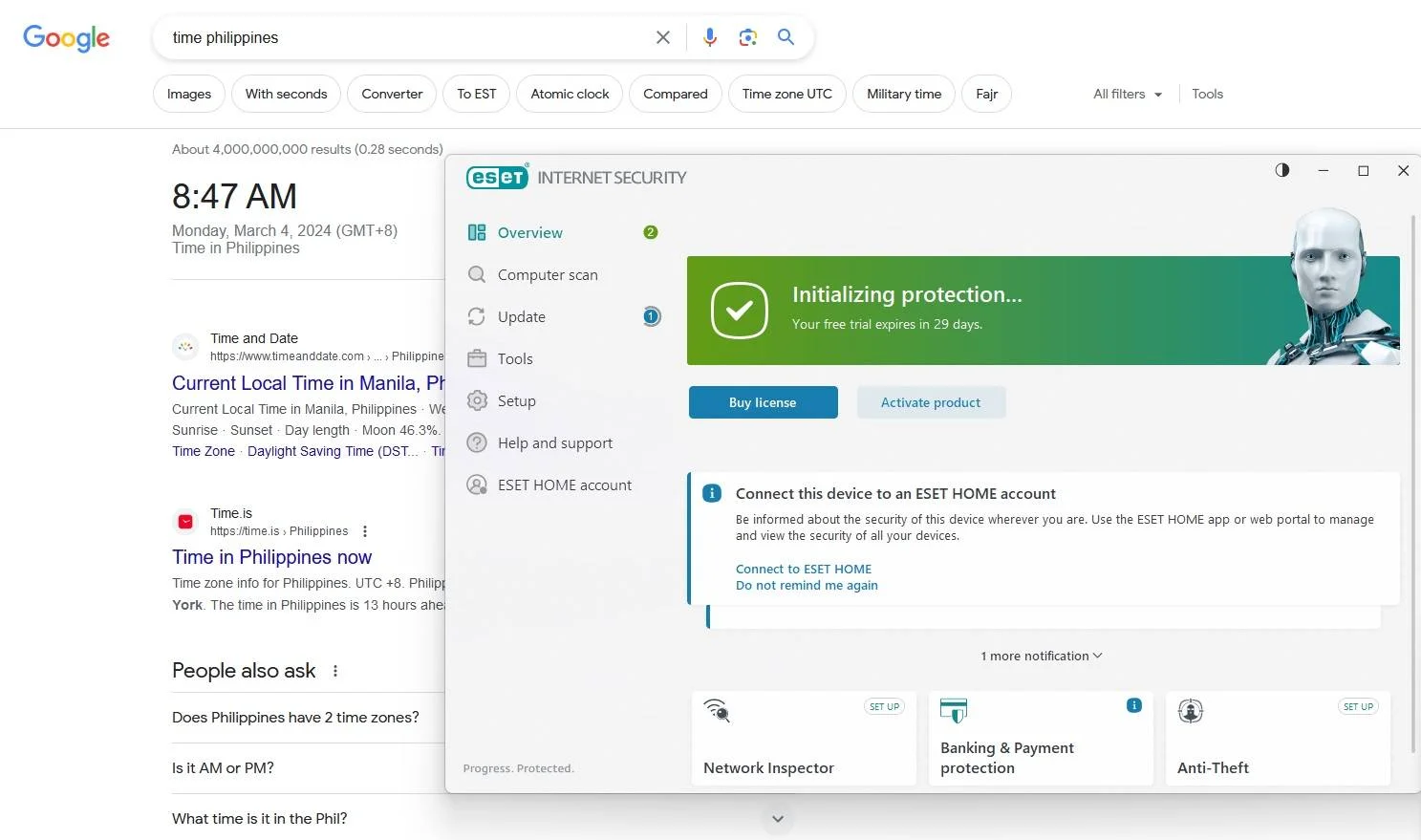Select the Converter chip
Viewport: 1421px width, 840px height.
pos(392,94)
